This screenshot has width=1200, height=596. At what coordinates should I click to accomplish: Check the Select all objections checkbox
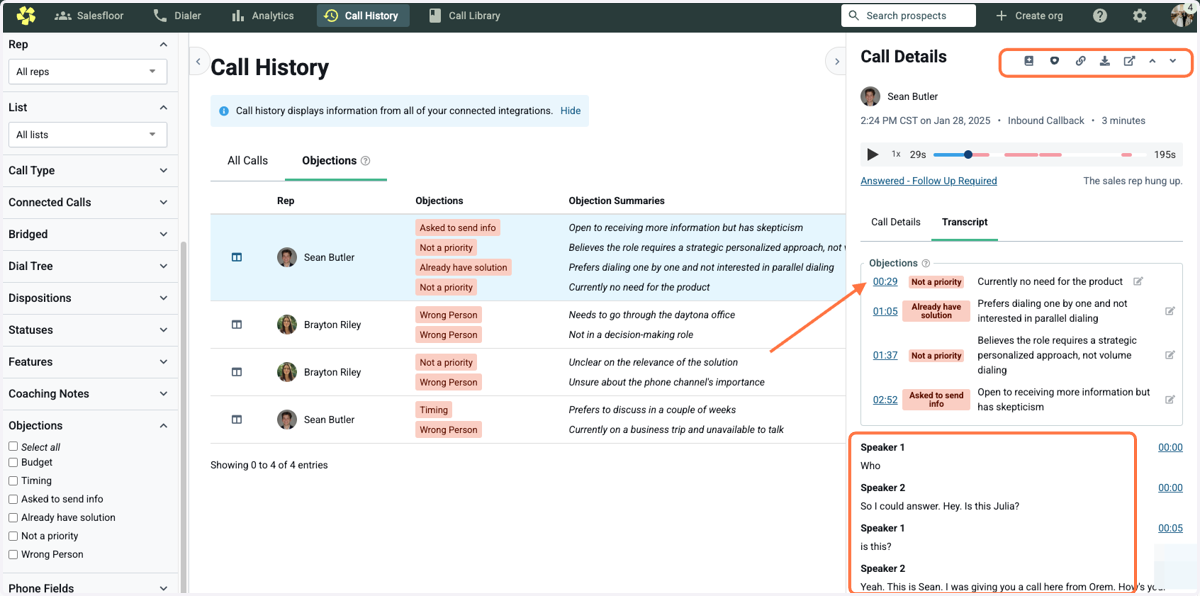tap(13, 447)
